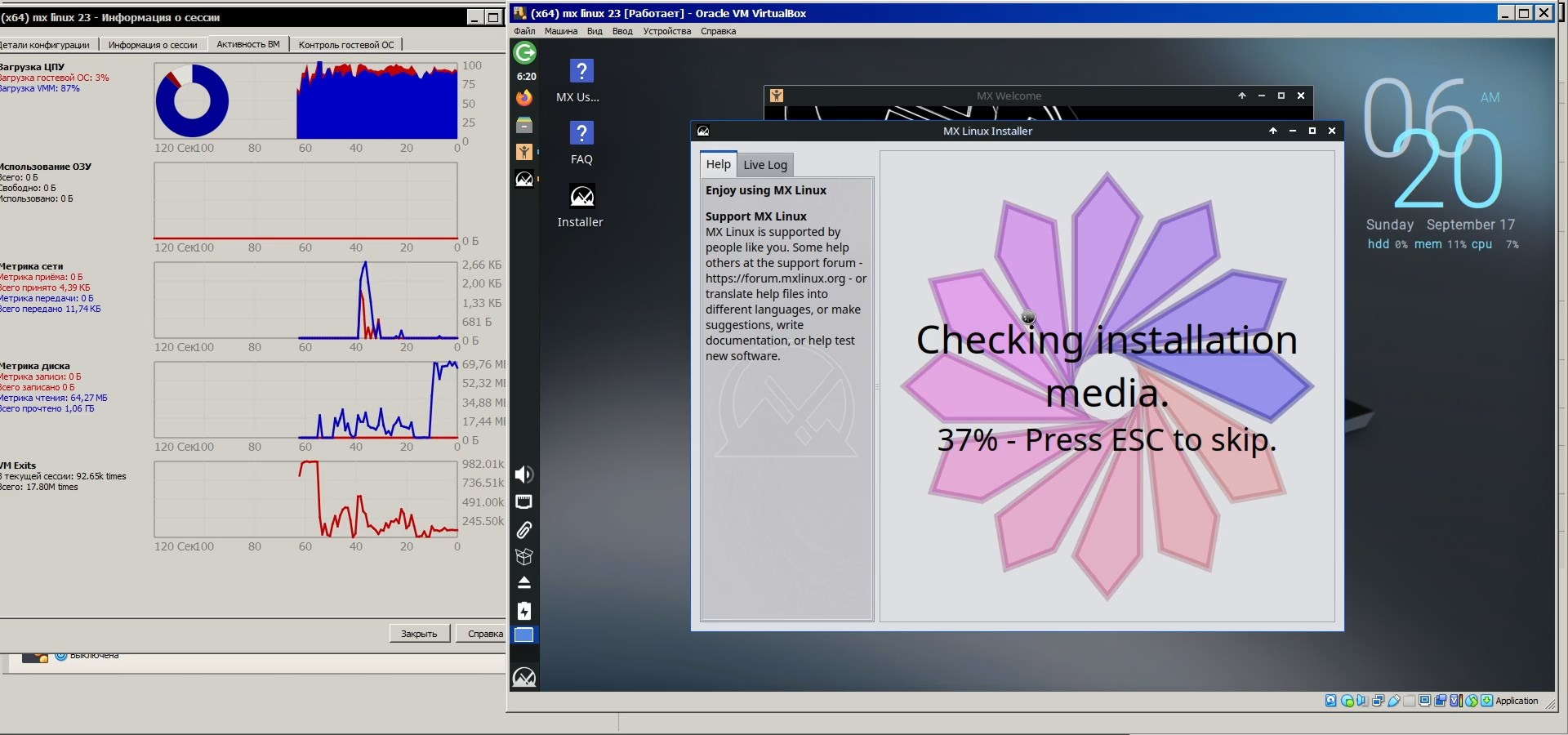Screen dimensions: 1568x735
Task: Switch to Информация о сессии tab
Action: [153, 45]
